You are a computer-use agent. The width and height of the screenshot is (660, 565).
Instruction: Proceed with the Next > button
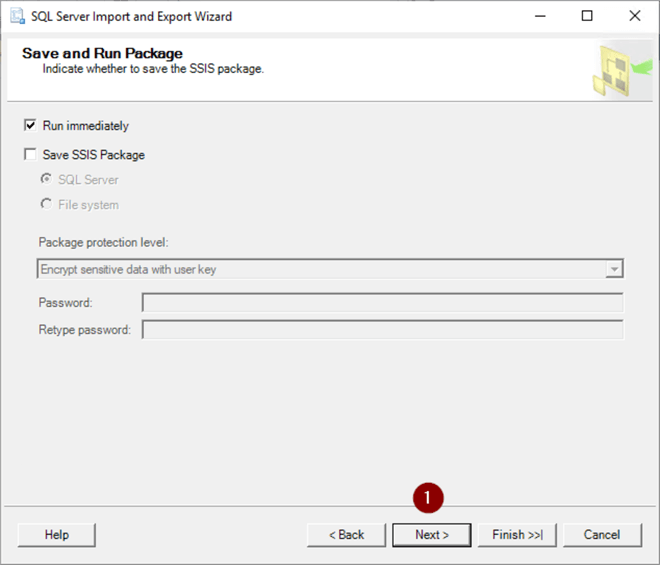432,535
